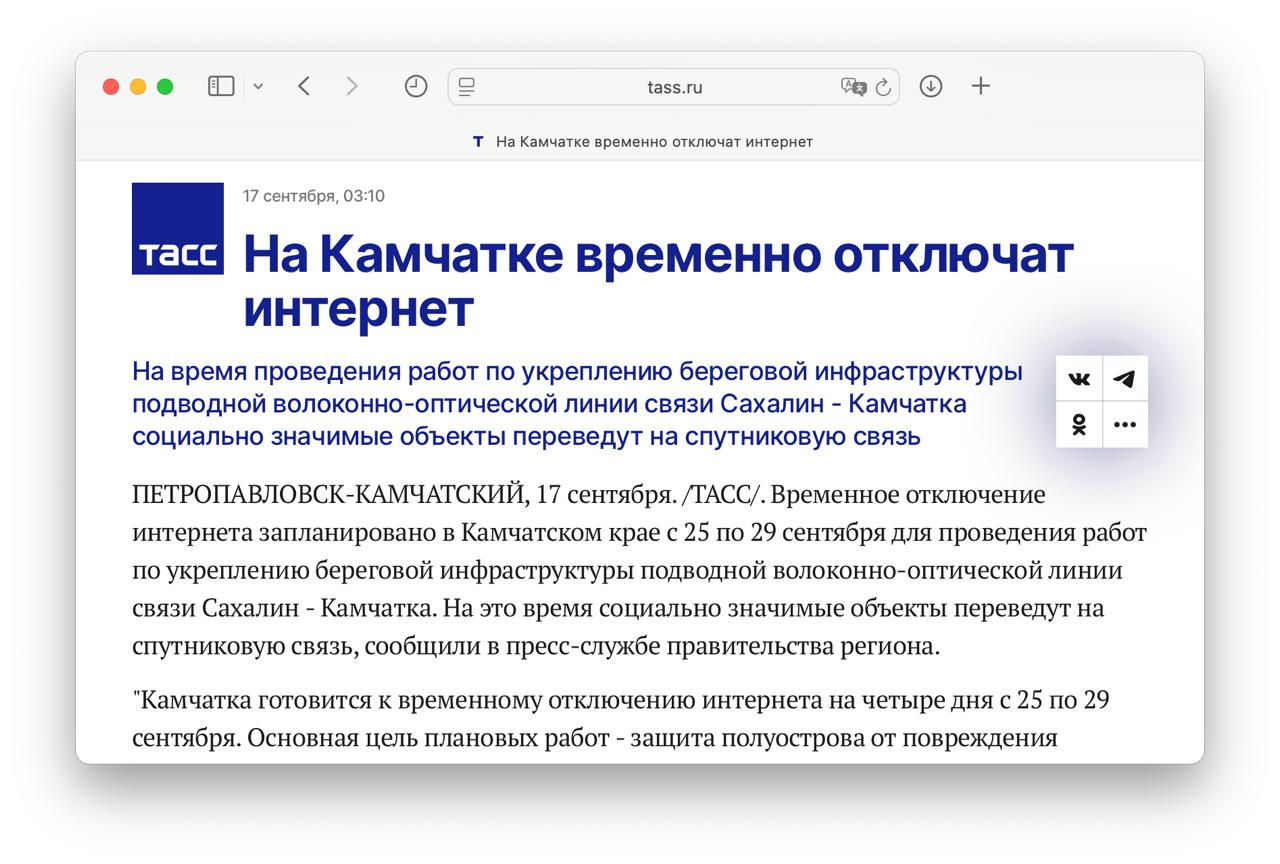The image size is (1280, 864).
Task: Open the sidebar options chevron
Action: click(x=258, y=86)
